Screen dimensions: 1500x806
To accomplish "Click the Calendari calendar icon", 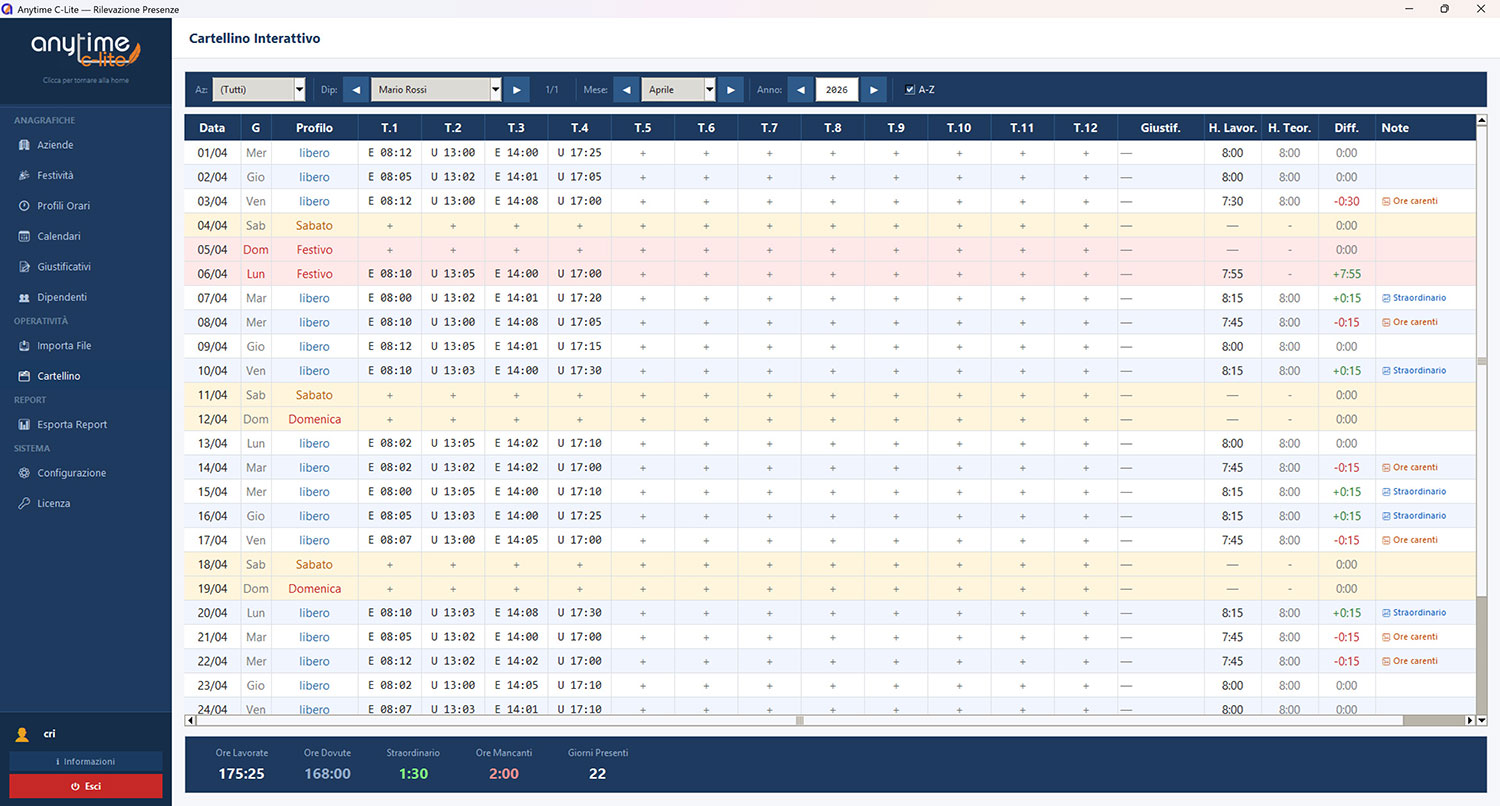I will tap(24, 237).
